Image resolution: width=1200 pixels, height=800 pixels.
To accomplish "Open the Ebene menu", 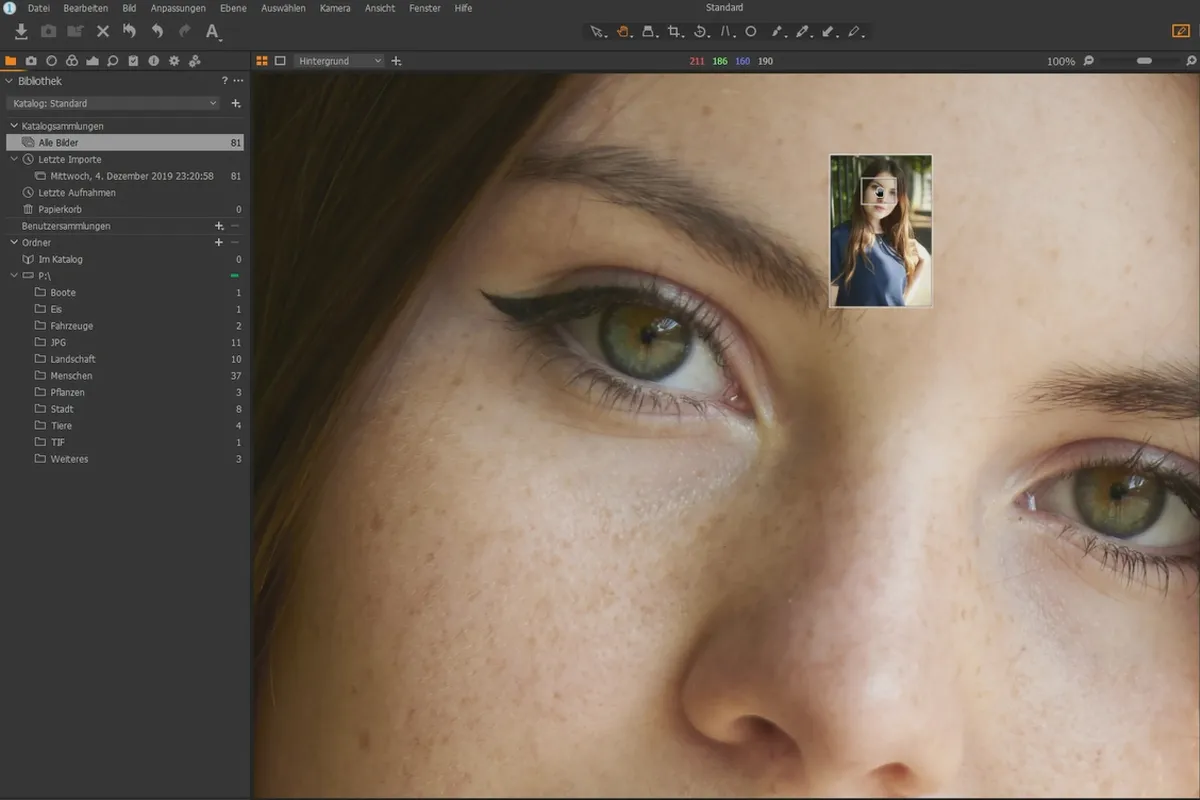I will click(233, 8).
